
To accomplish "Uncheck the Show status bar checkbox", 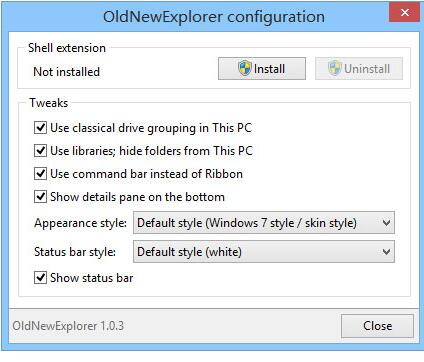I will coord(40,277).
